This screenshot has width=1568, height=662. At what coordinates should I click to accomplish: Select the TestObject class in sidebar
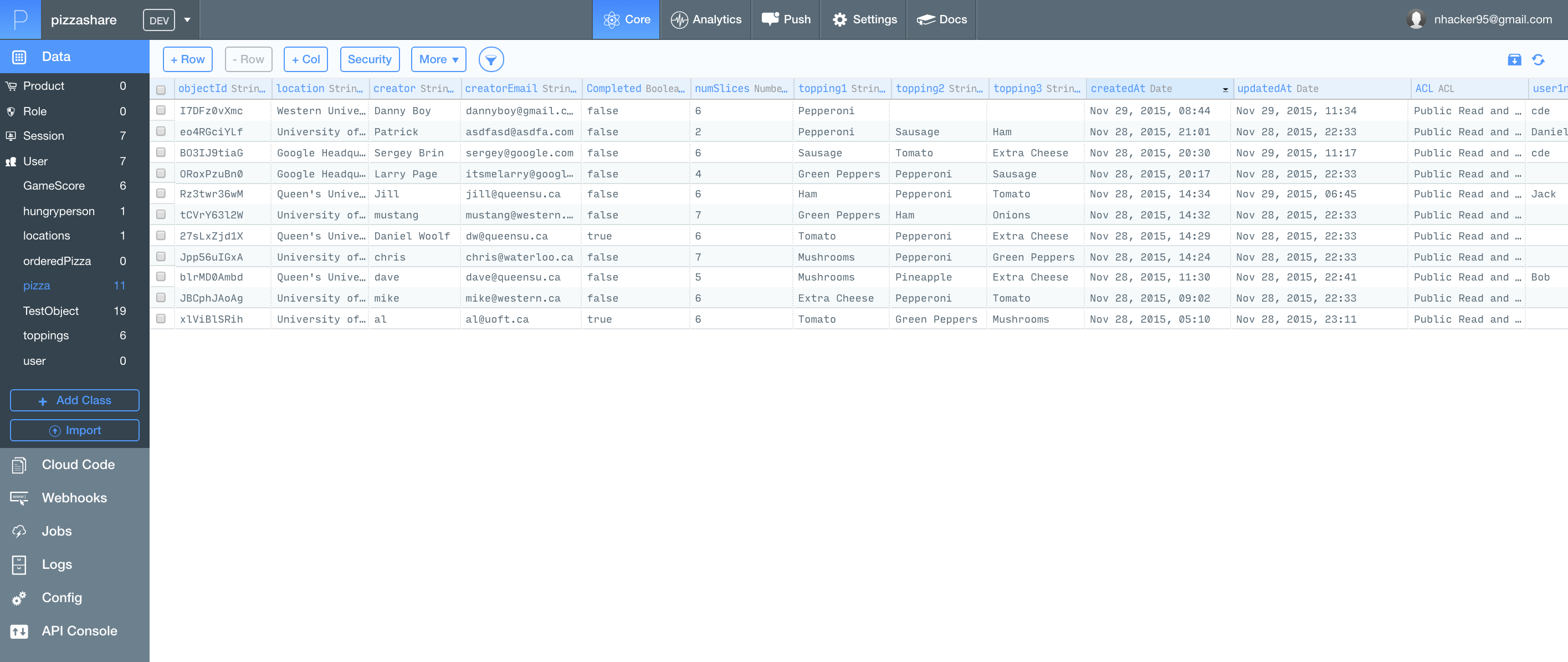[x=51, y=310]
